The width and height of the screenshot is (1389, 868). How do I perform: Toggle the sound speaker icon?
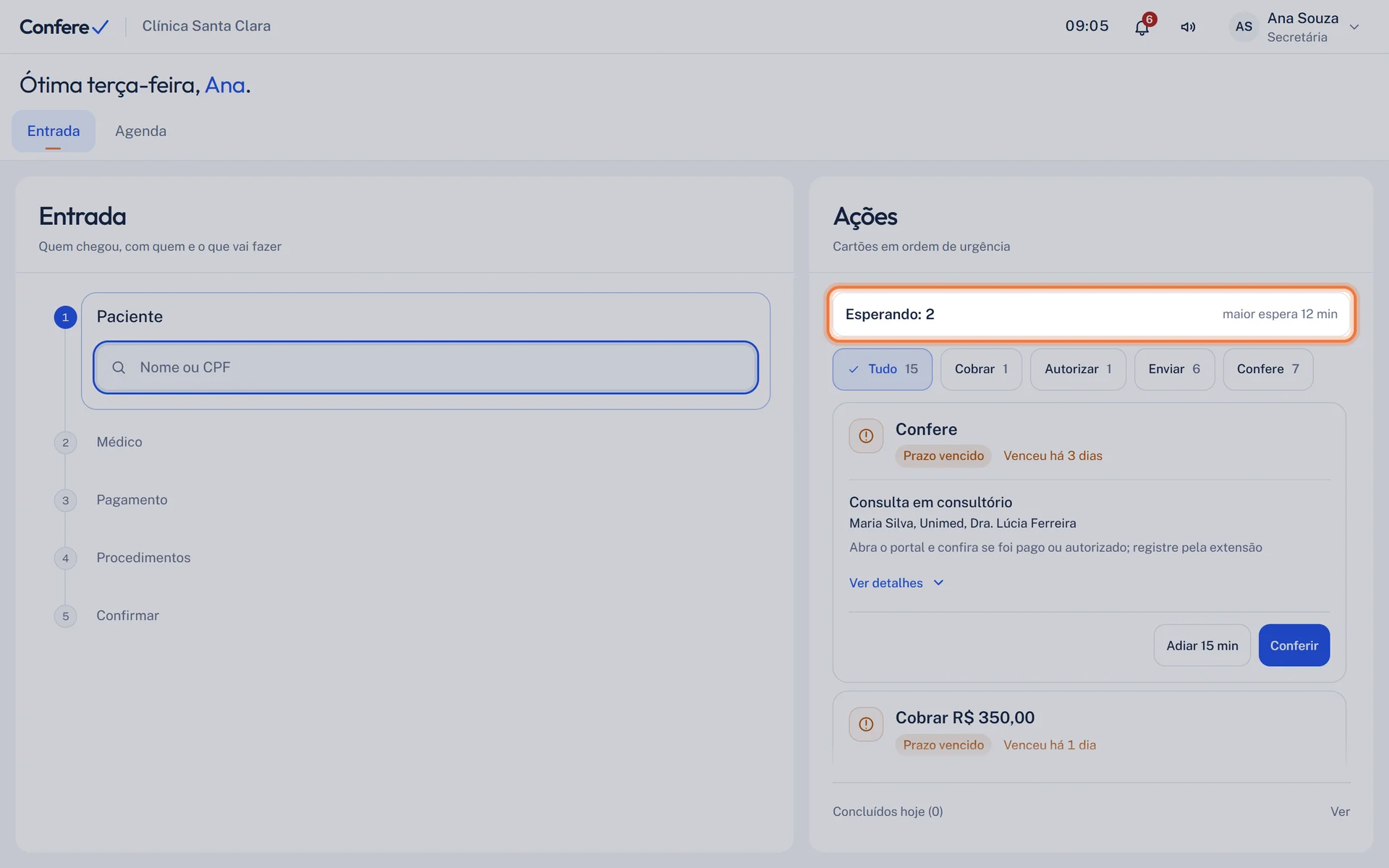coord(1188,27)
